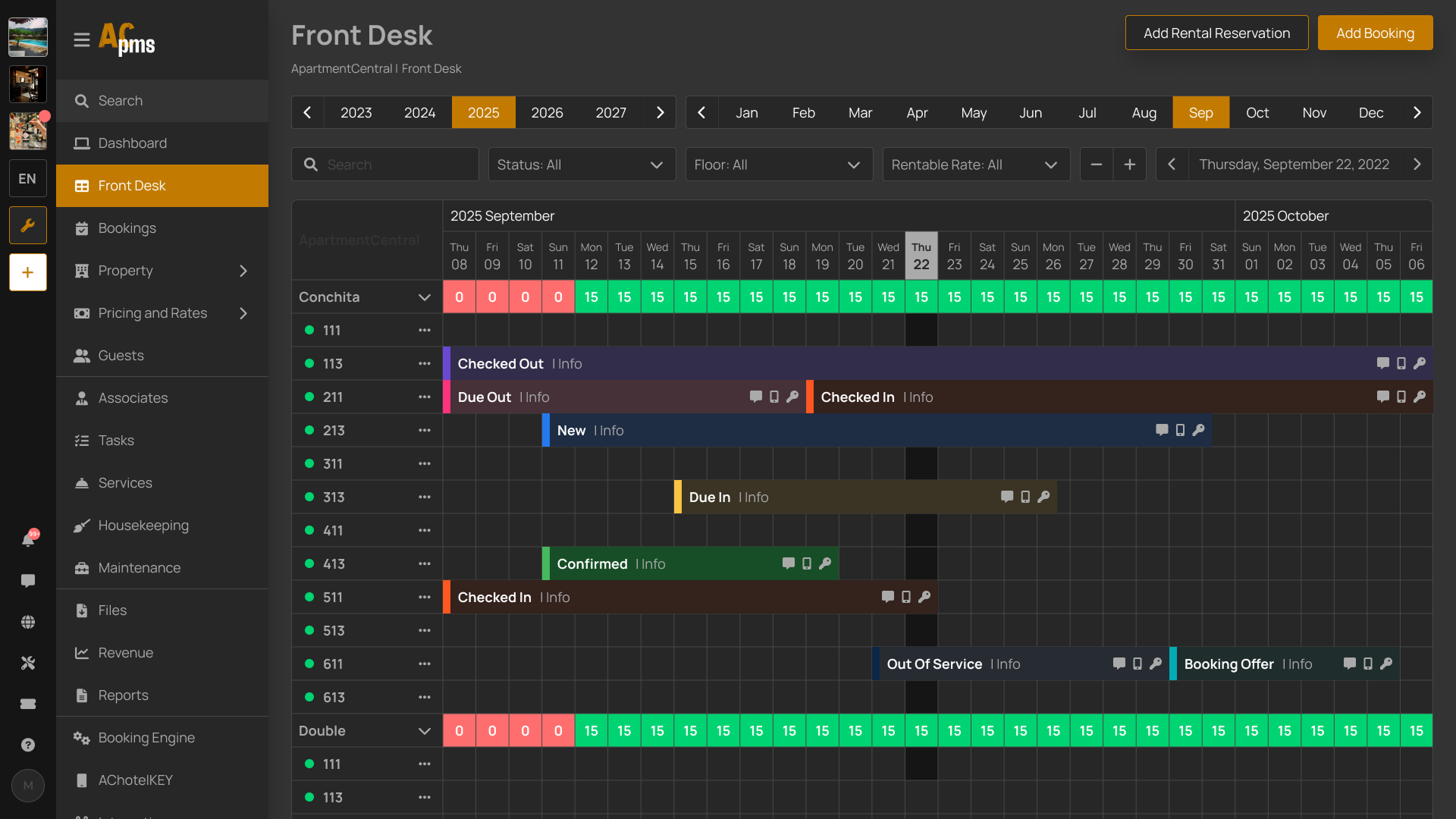Click the Add Booking button
Screen dimensions: 1456x819
(1375, 33)
